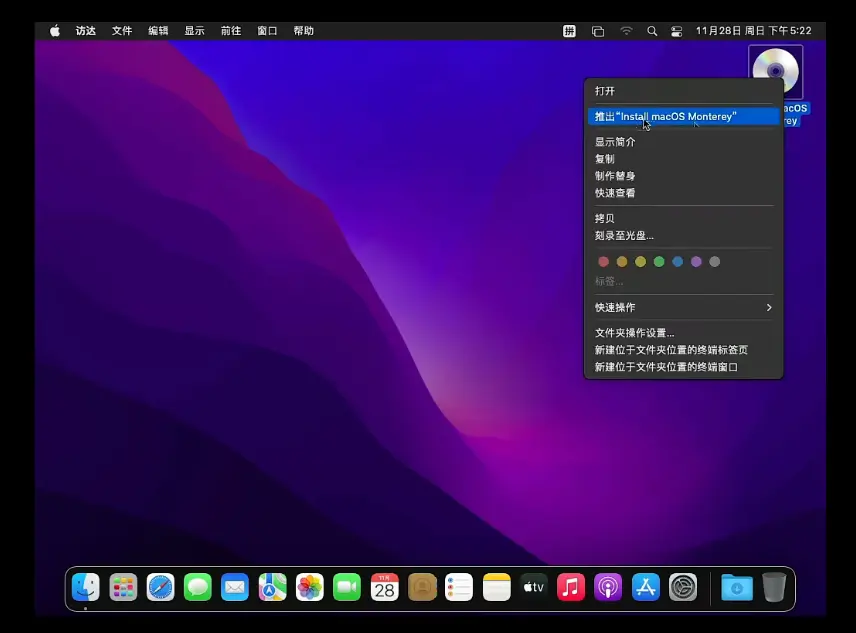Click the date and time display
Image resolution: width=856 pixels, height=633 pixels.
(x=753, y=31)
